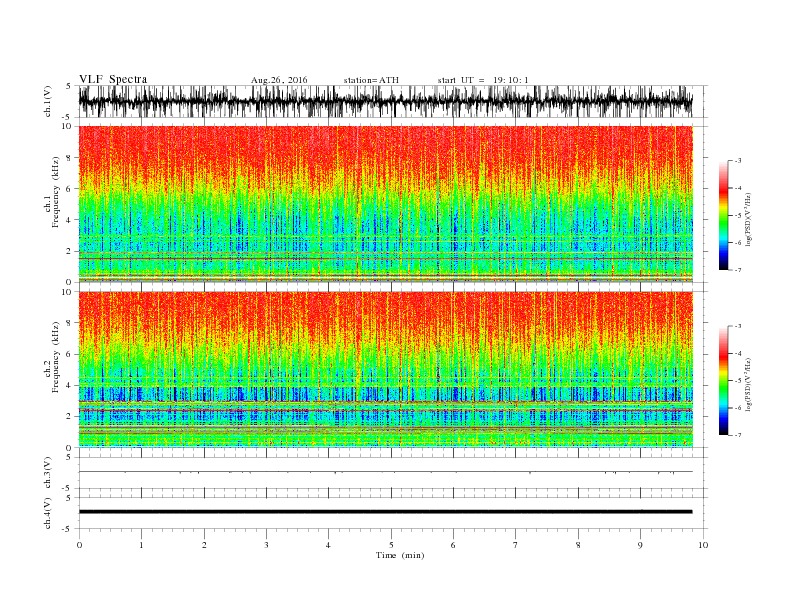Click the time axis tick label "5"
Screen dimensions: 792x612
[391, 545]
